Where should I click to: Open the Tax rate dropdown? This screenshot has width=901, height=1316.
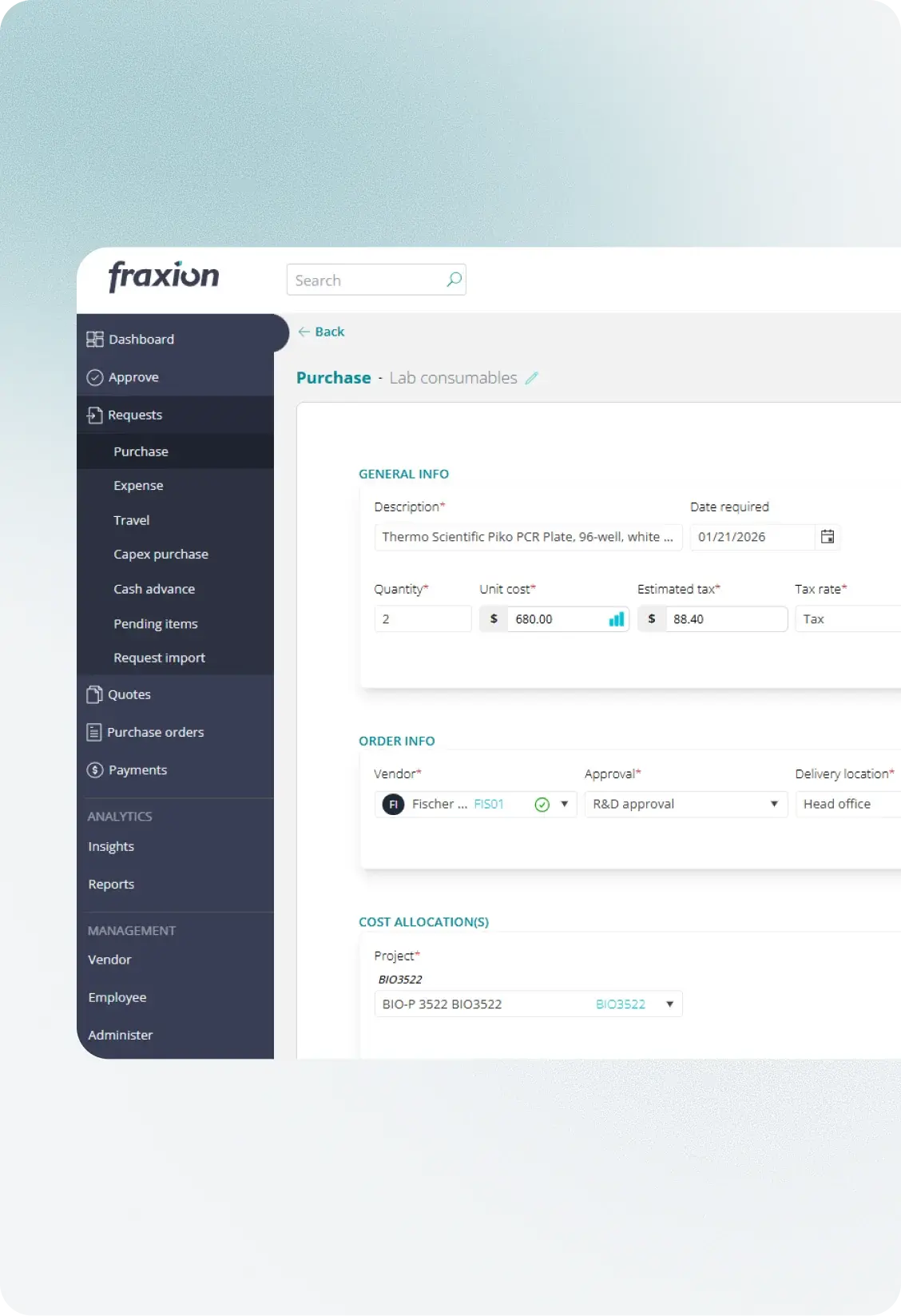tap(848, 619)
